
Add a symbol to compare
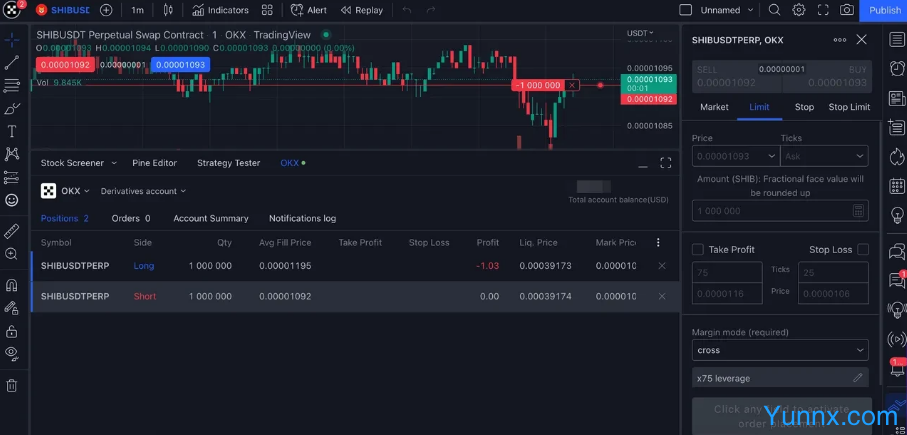pos(106,10)
